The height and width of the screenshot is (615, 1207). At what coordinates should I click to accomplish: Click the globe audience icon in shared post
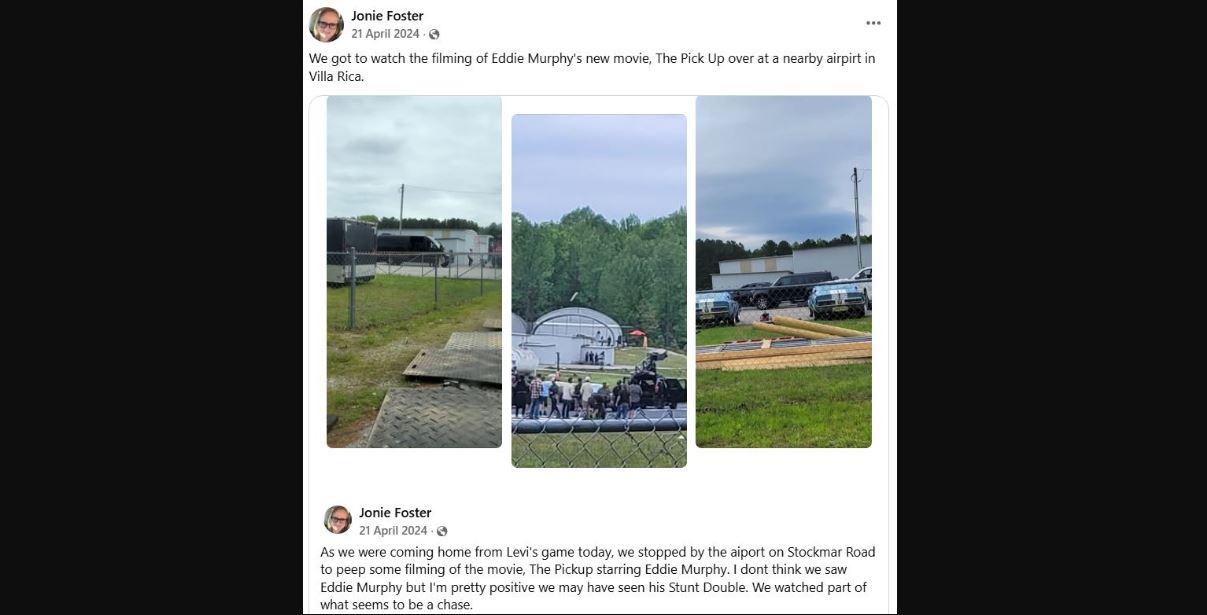click(442, 531)
